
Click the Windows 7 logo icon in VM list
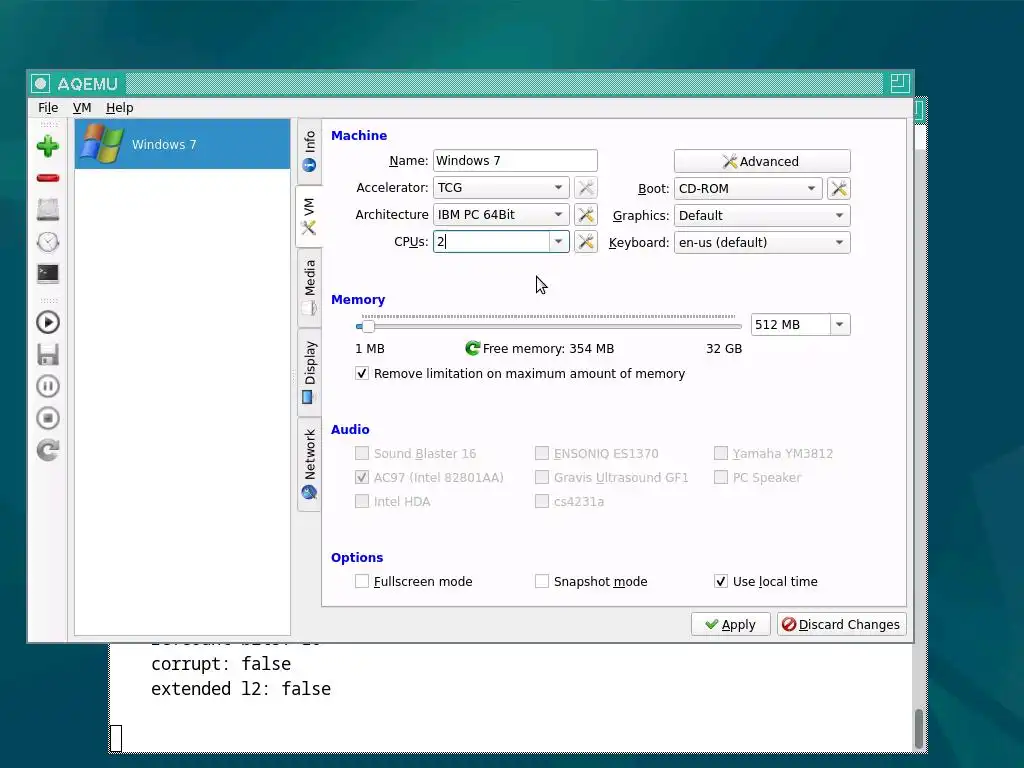coord(101,144)
